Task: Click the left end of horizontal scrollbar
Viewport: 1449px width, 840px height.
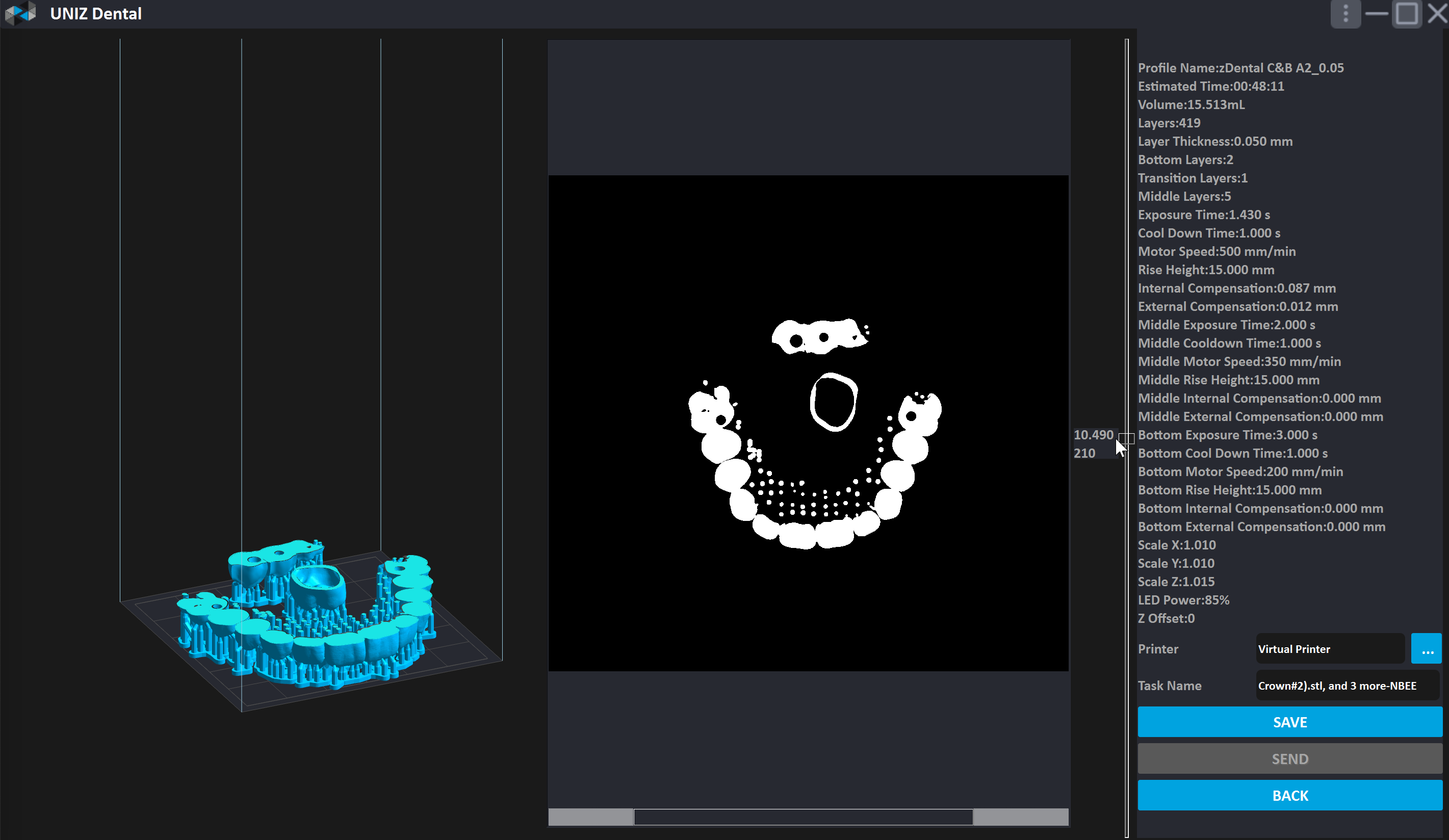Action: [x=591, y=817]
